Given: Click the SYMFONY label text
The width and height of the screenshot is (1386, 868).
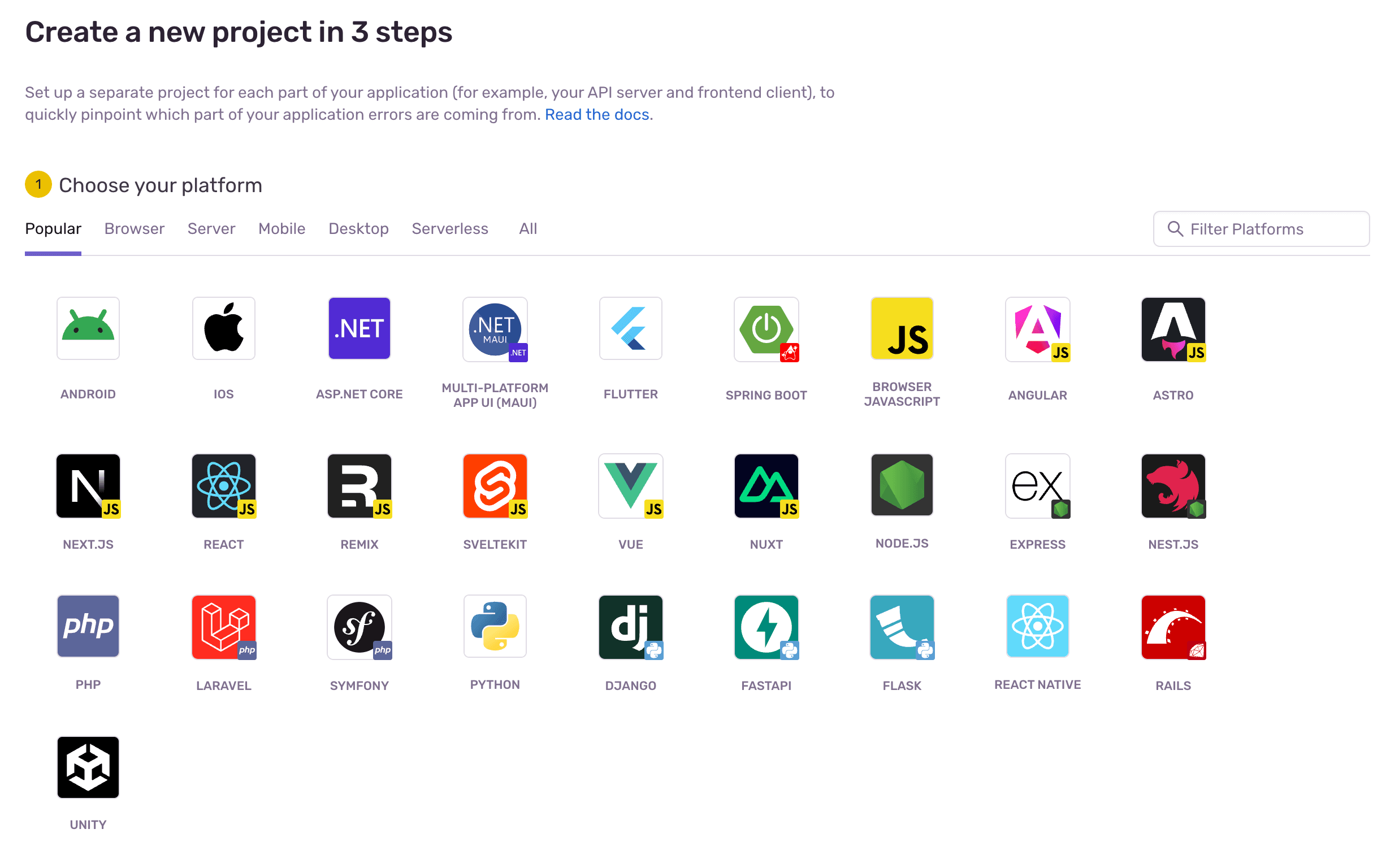Looking at the screenshot, I should pyautogui.click(x=359, y=686).
